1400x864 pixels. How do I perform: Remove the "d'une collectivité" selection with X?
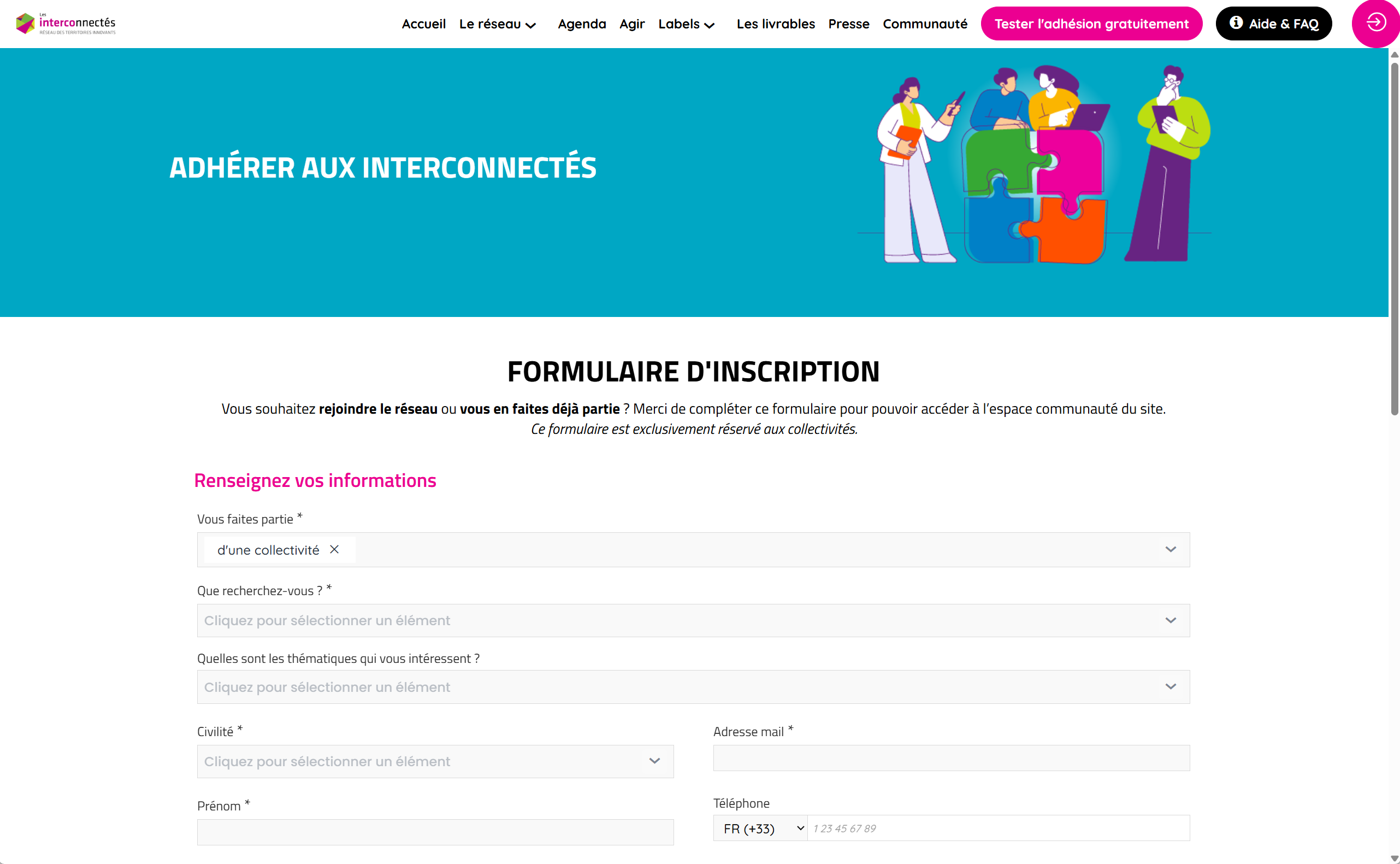coord(334,549)
